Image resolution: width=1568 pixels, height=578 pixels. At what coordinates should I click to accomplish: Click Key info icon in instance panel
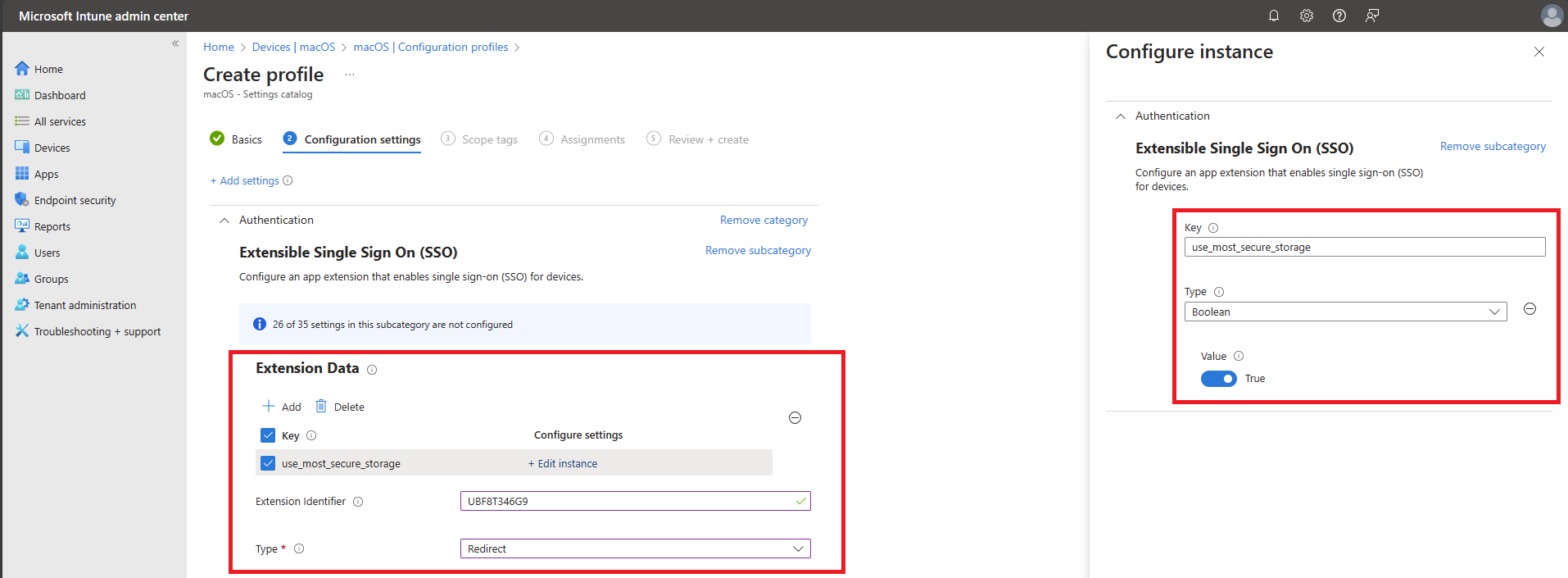click(x=1213, y=228)
